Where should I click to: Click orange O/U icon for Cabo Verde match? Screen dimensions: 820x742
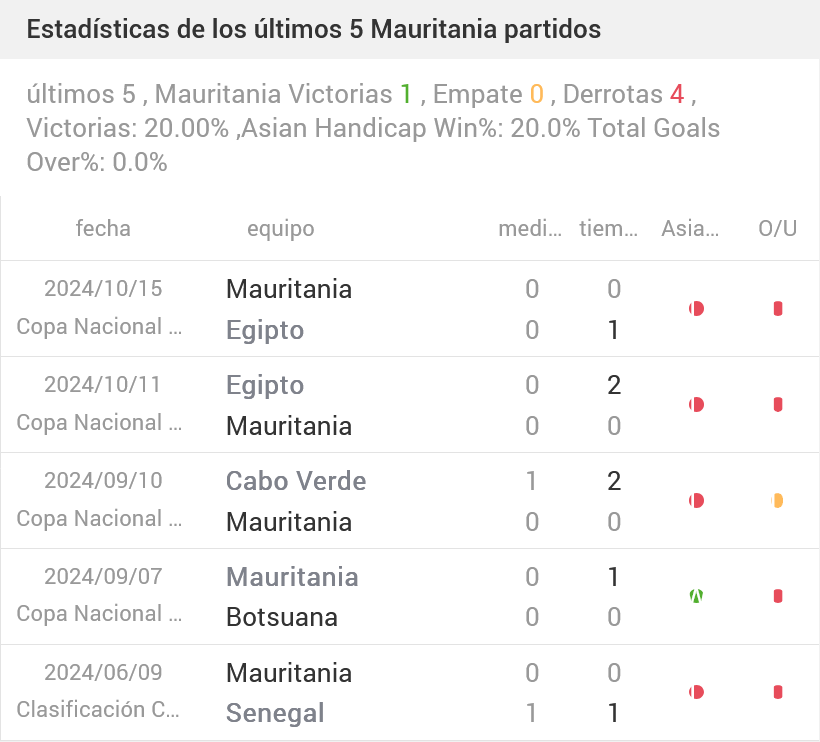(x=778, y=501)
